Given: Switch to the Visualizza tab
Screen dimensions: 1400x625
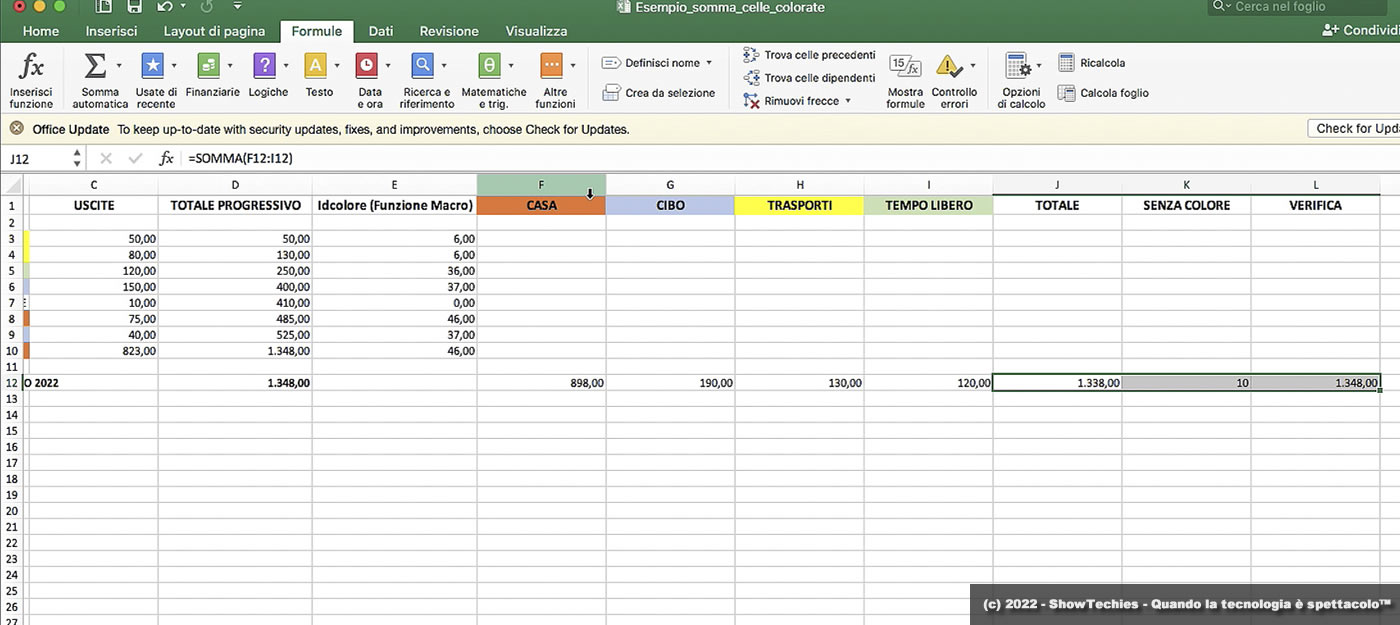Looking at the screenshot, I should coord(537,31).
